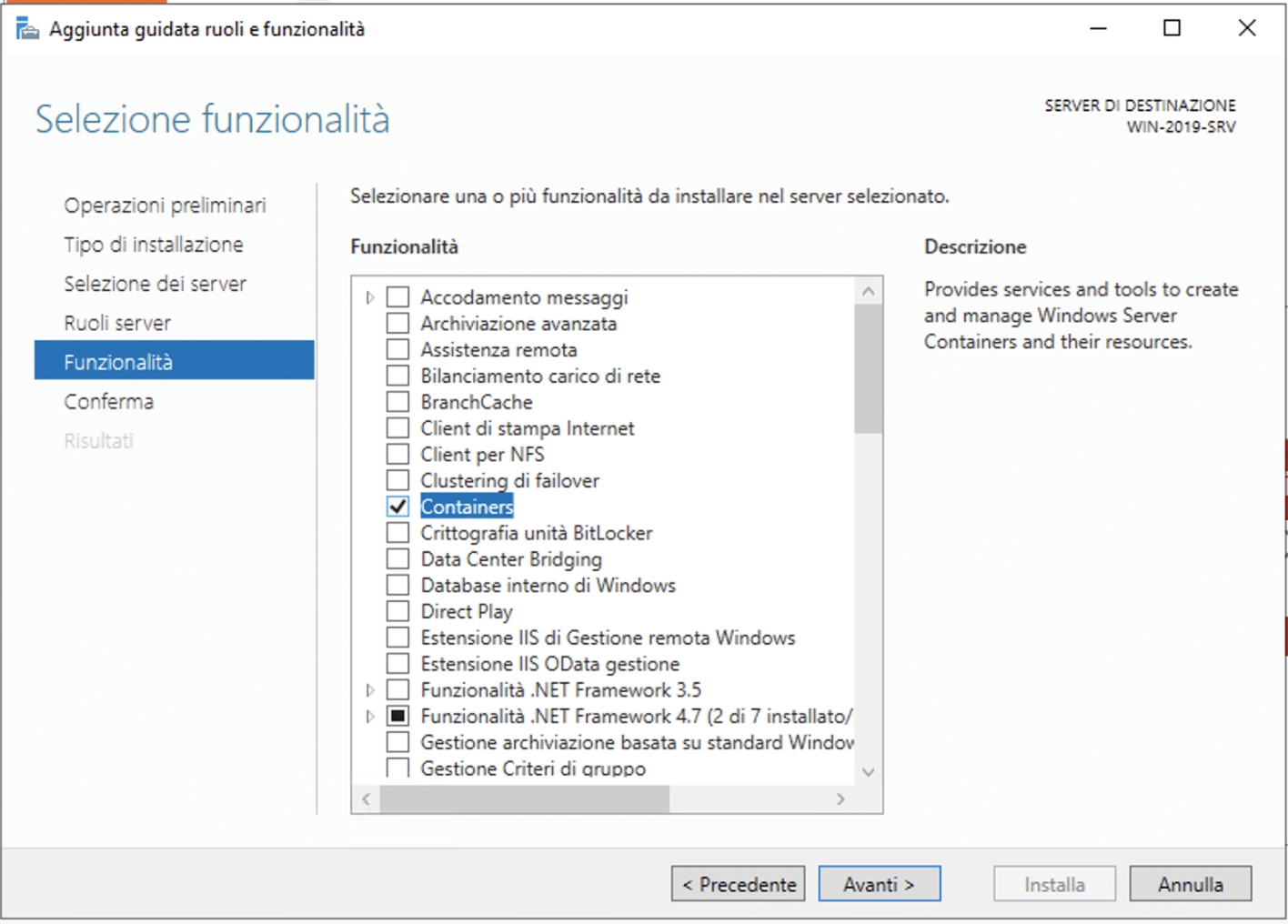Click the wizard icon in the title bar
This screenshot has width=1288, height=924.
pos(27,29)
